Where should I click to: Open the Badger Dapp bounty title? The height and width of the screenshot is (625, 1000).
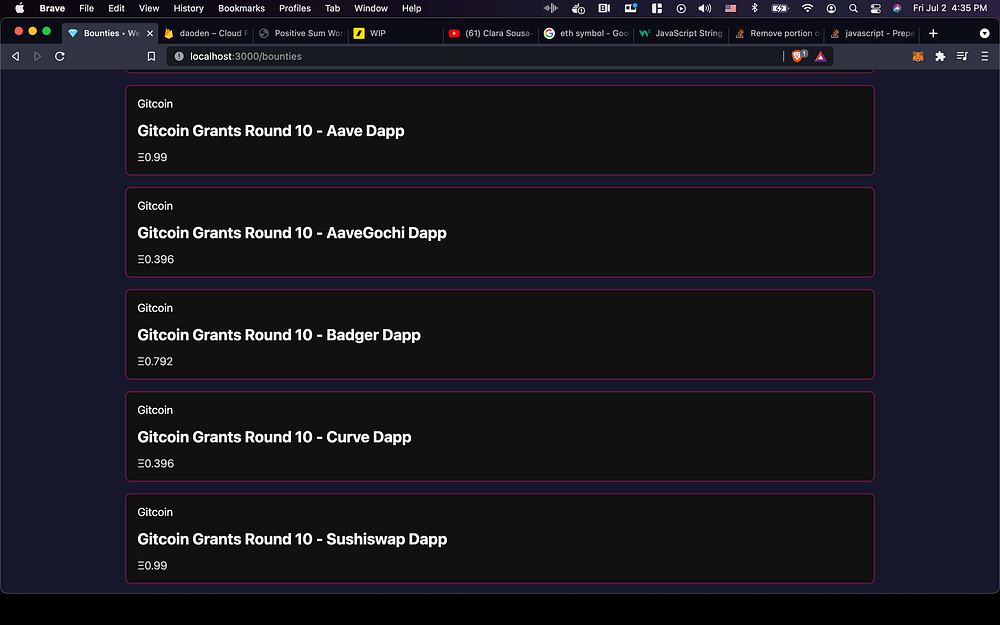[x=279, y=335]
